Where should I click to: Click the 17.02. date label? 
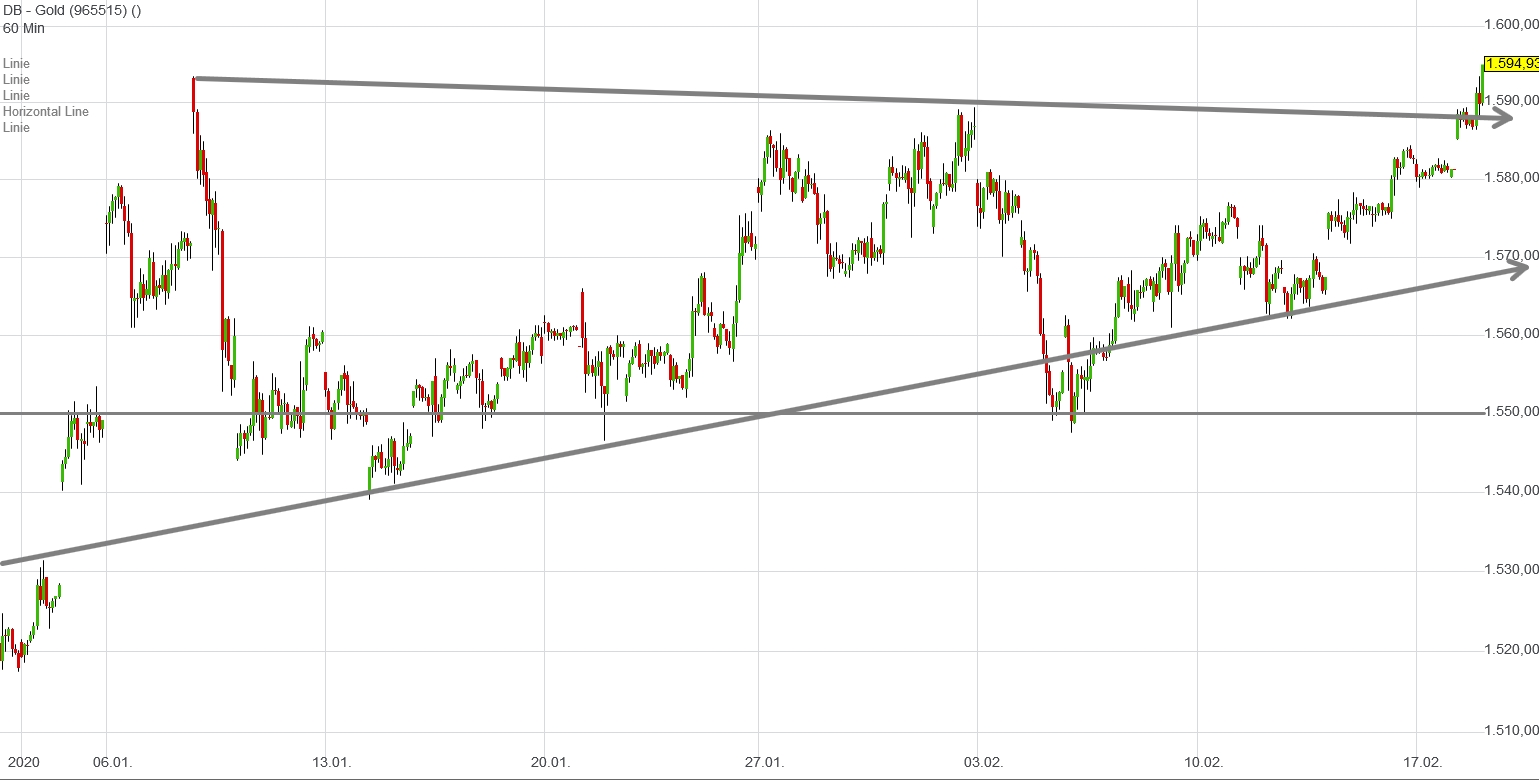click(x=1423, y=763)
